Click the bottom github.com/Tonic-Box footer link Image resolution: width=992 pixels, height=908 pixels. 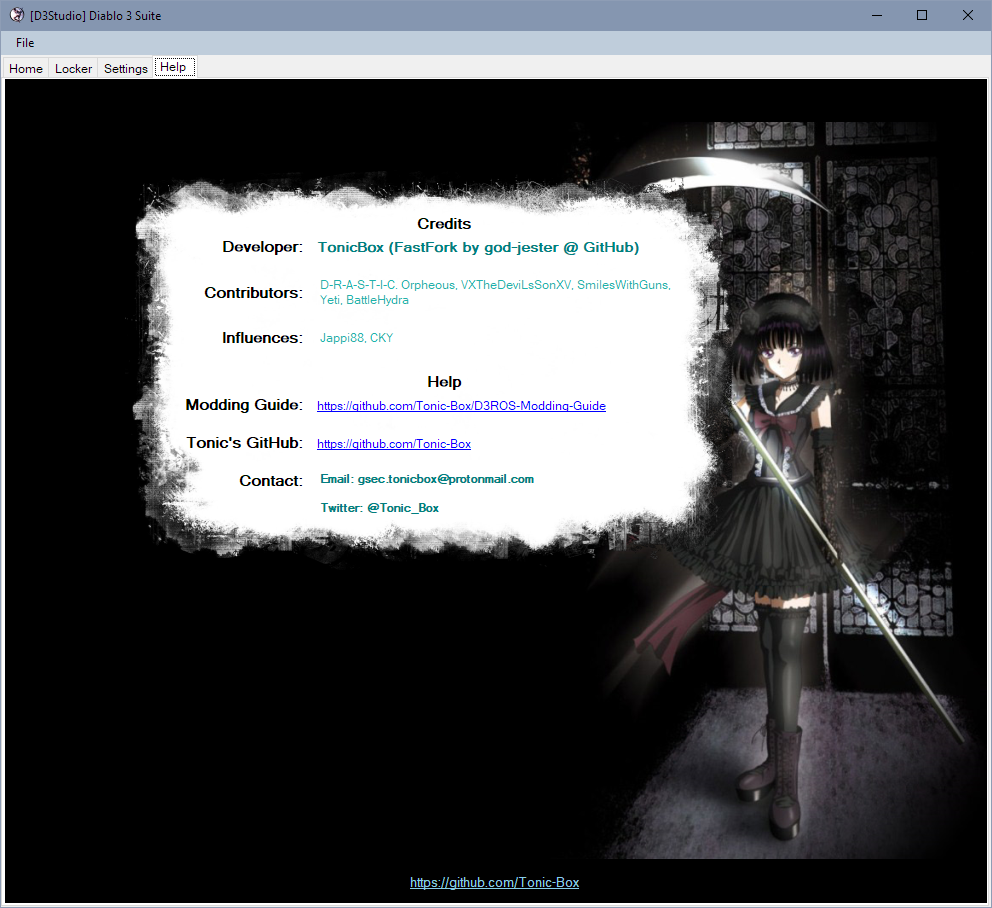(494, 882)
